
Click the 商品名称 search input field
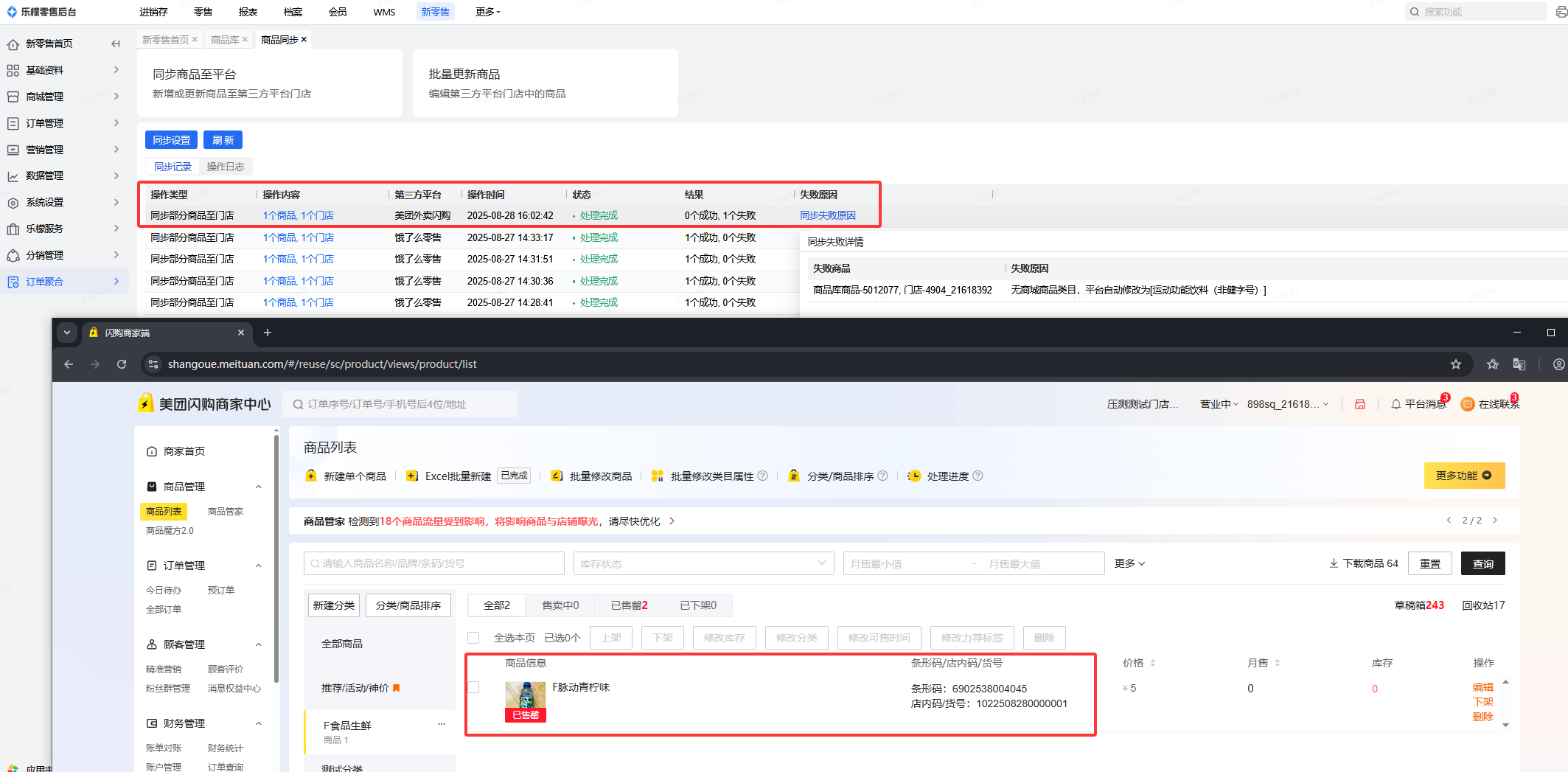click(433, 563)
